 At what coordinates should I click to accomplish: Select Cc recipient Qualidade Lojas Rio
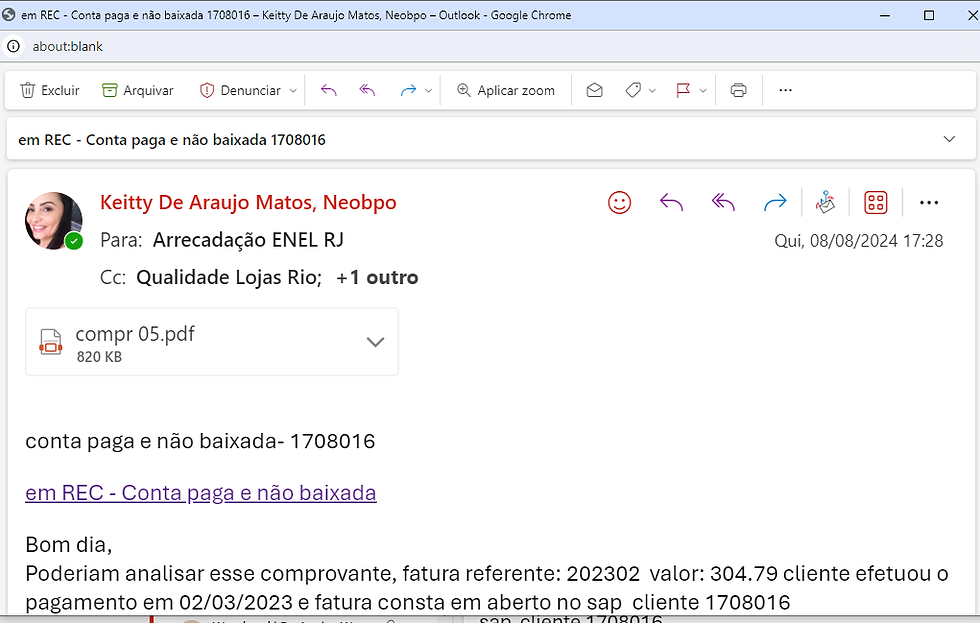point(229,277)
